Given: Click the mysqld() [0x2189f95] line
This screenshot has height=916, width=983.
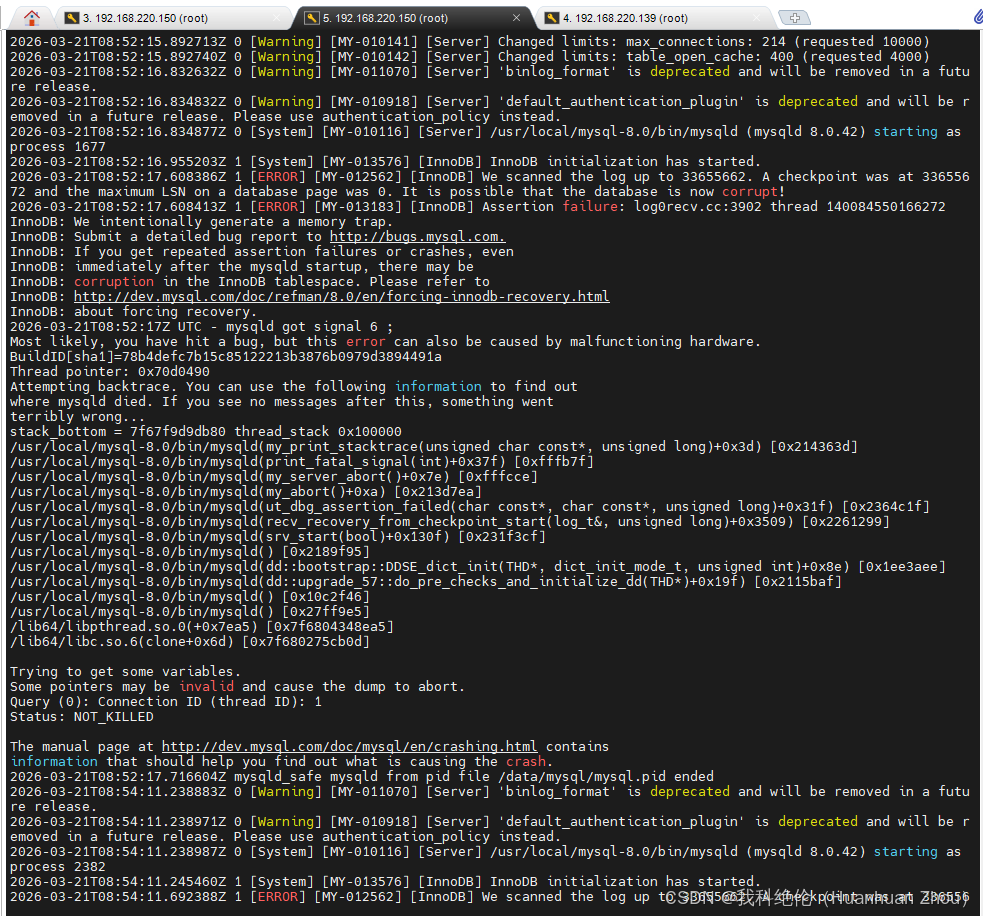Looking at the screenshot, I should [x=190, y=552].
